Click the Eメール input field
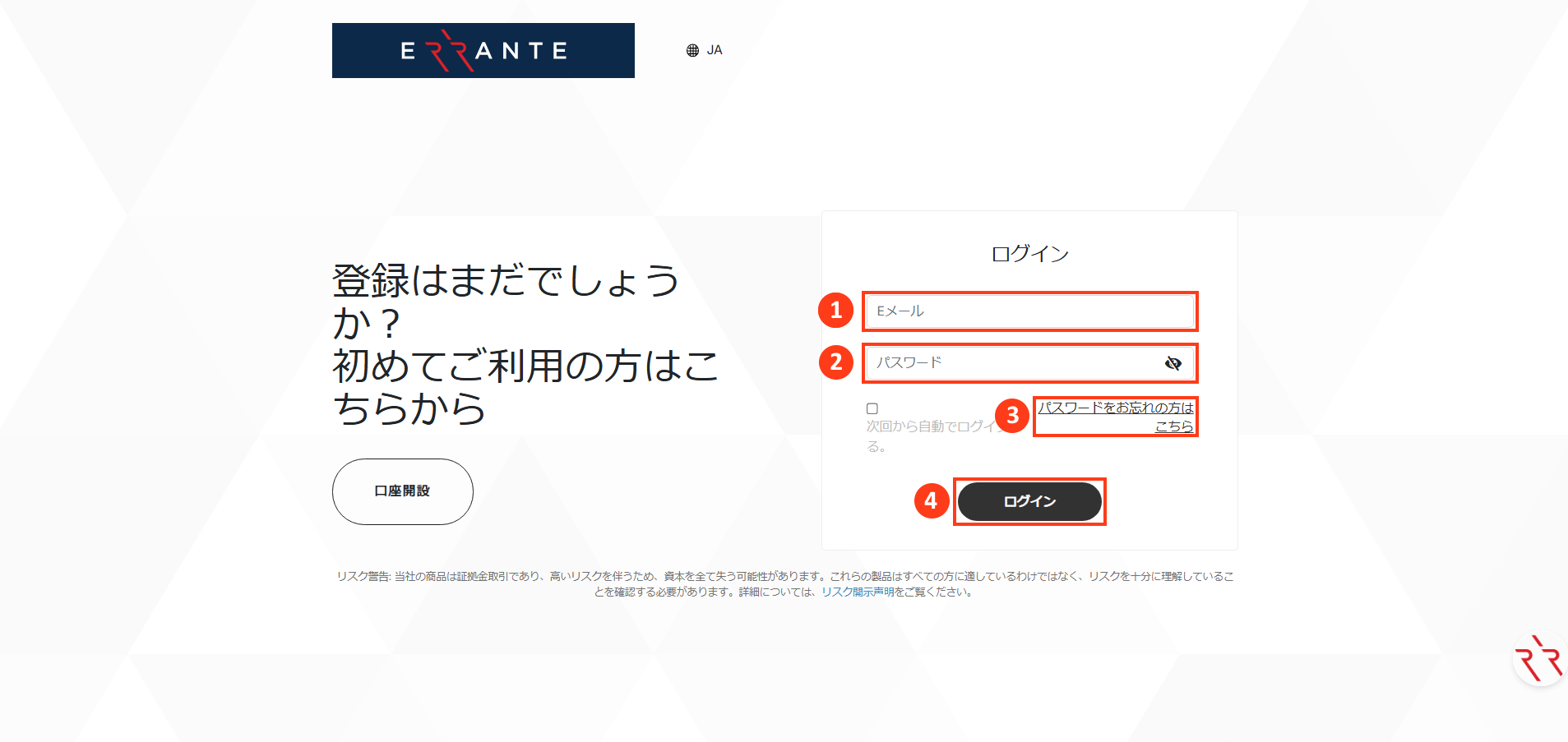The height and width of the screenshot is (742, 1568). (1029, 311)
